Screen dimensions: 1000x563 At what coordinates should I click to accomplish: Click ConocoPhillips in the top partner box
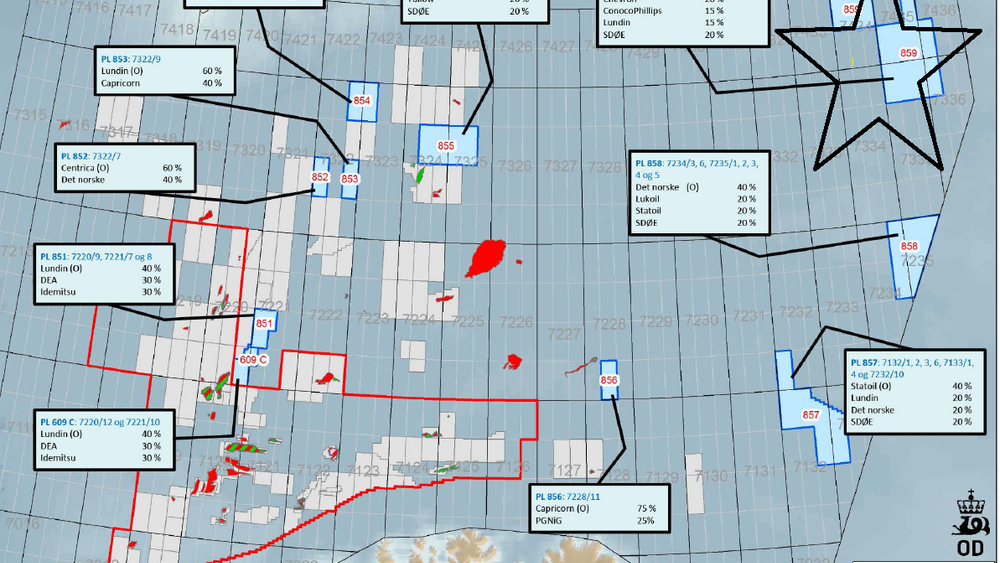[632, 11]
